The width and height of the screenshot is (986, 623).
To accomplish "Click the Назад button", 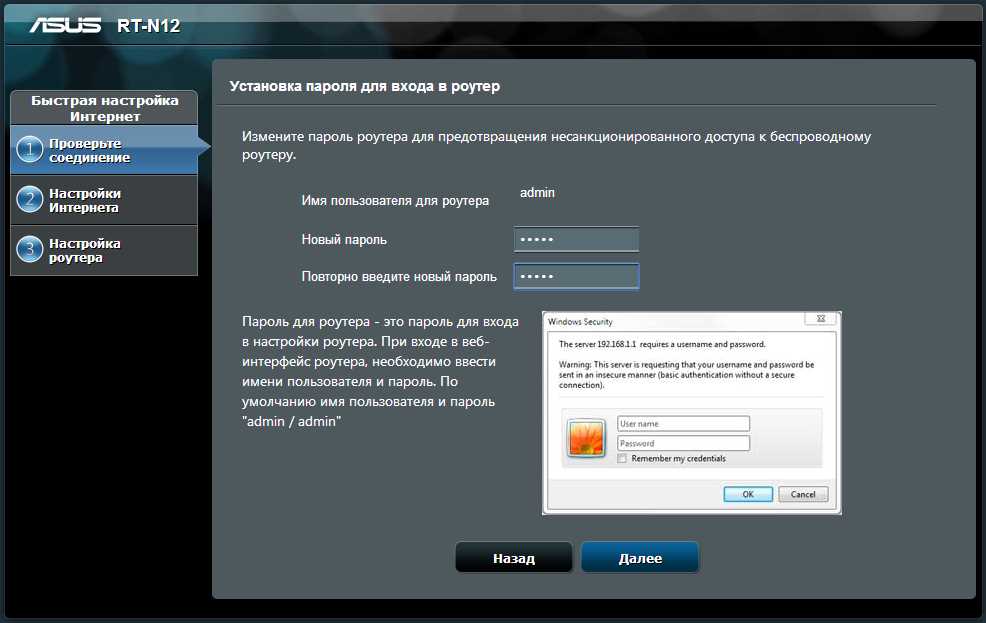I will click(x=514, y=558).
